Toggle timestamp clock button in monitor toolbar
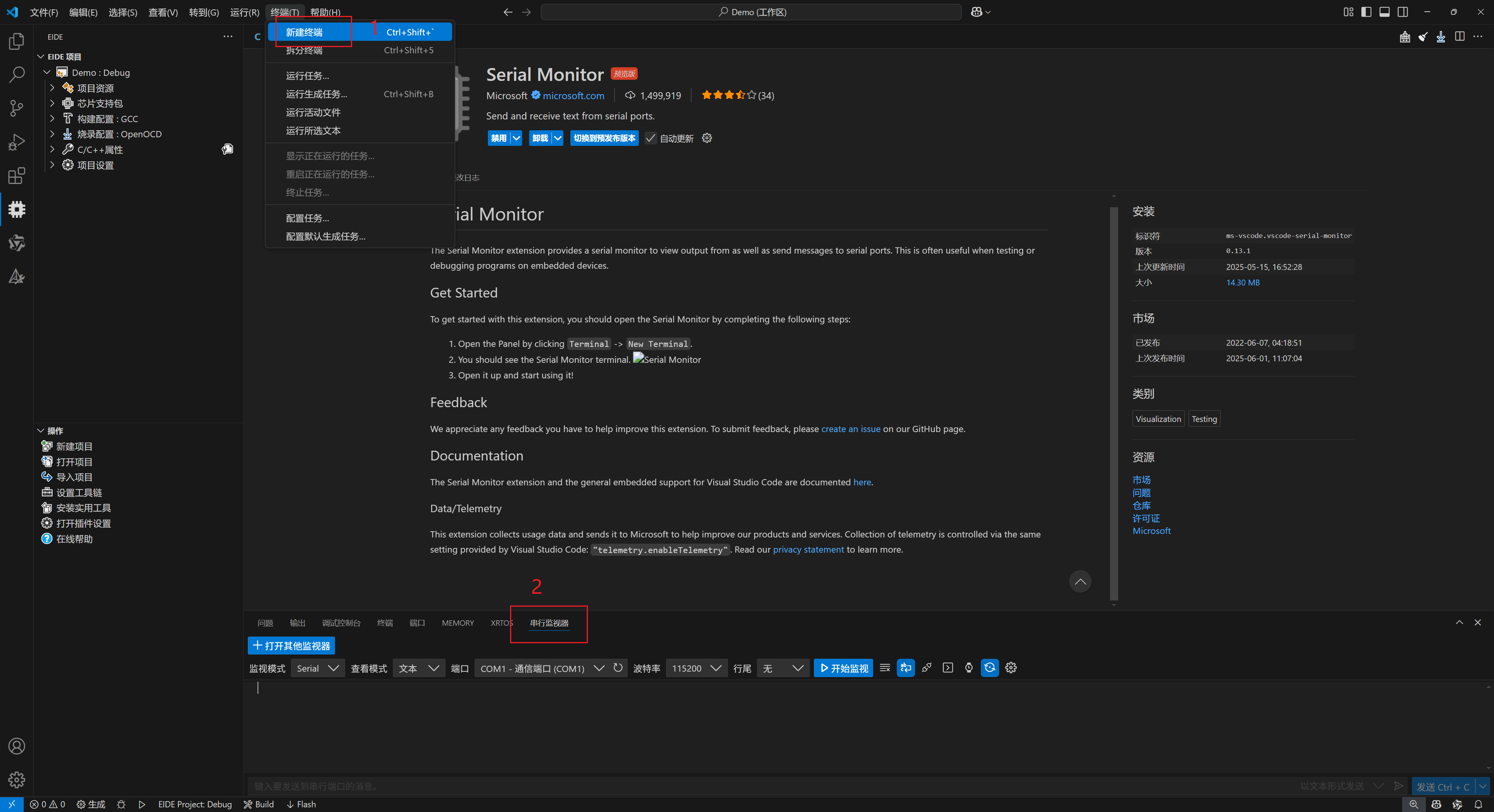 click(x=968, y=668)
